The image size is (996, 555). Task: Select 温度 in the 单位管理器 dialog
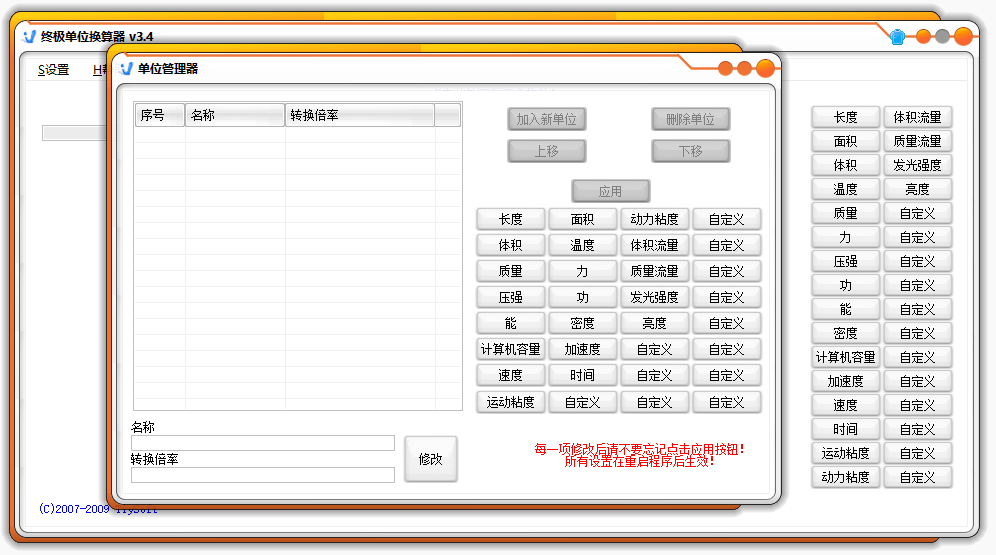point(582,245)
